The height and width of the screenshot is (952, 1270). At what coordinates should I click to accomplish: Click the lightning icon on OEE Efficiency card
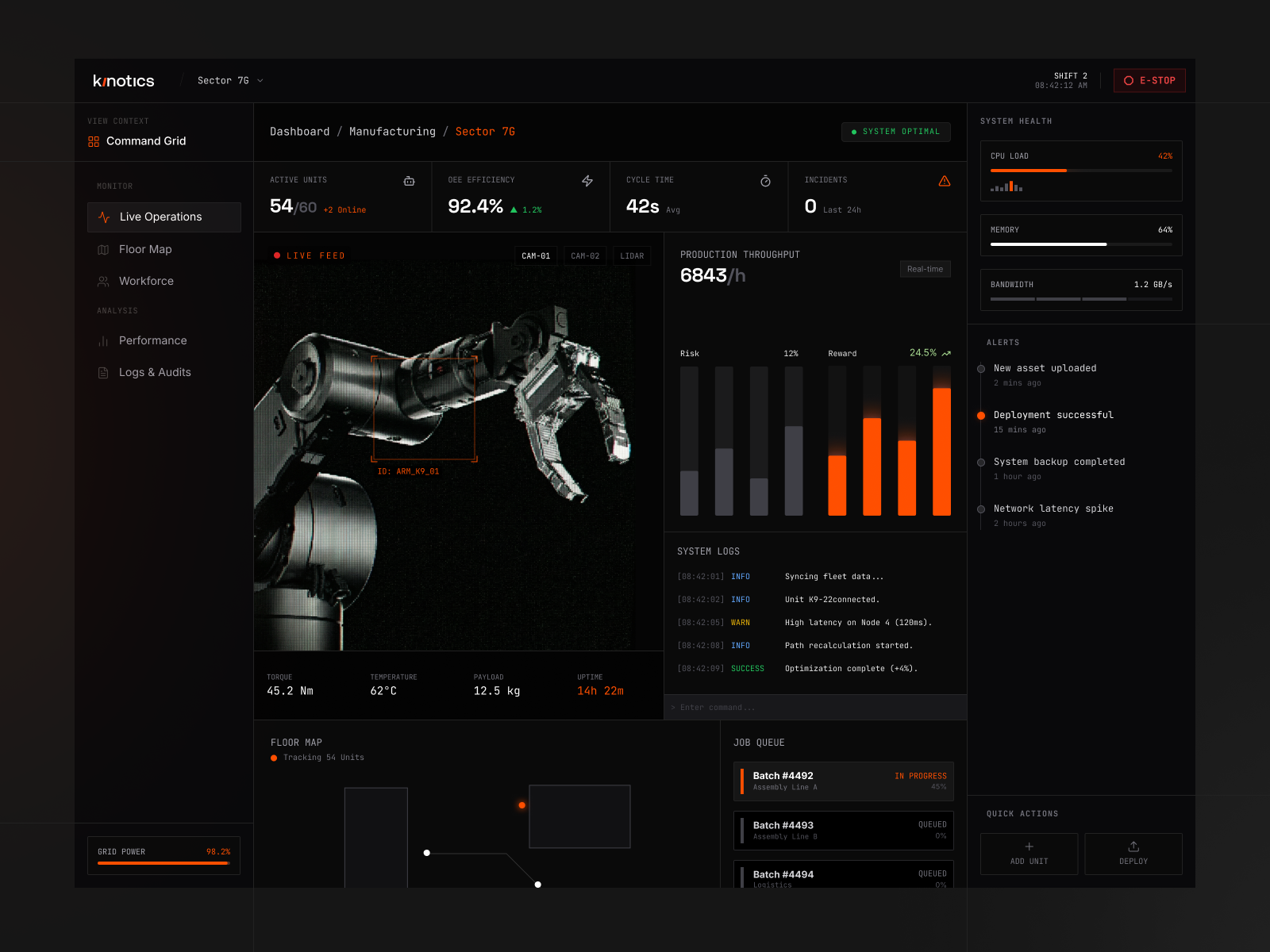click(587, 180)
